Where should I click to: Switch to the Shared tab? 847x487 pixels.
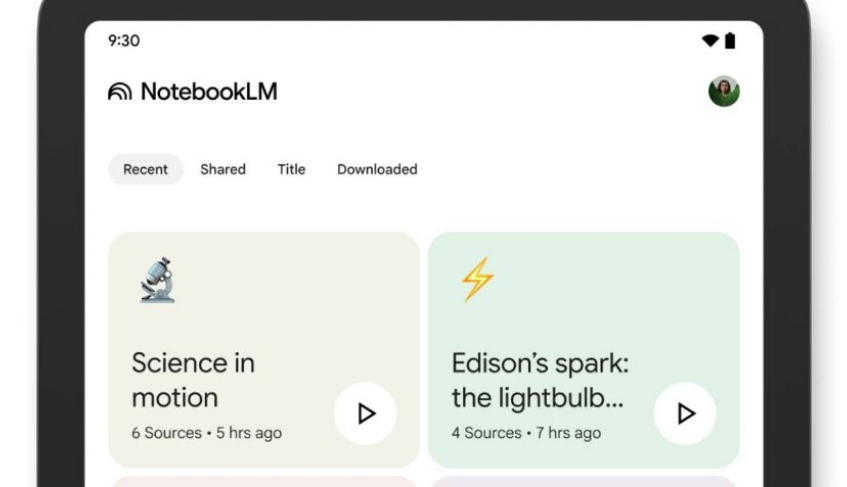click(222, 170)
